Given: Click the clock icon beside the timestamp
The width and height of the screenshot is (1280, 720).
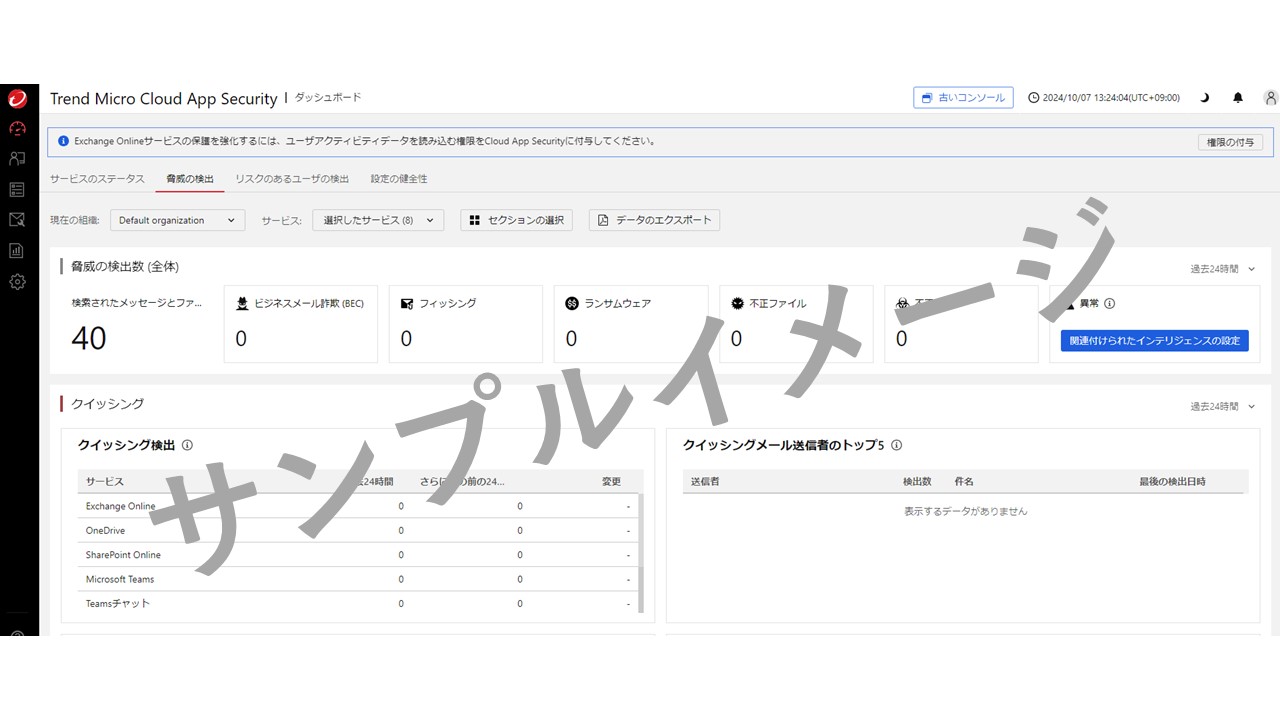Looking at the screenshot, I should pos(1034,98).
